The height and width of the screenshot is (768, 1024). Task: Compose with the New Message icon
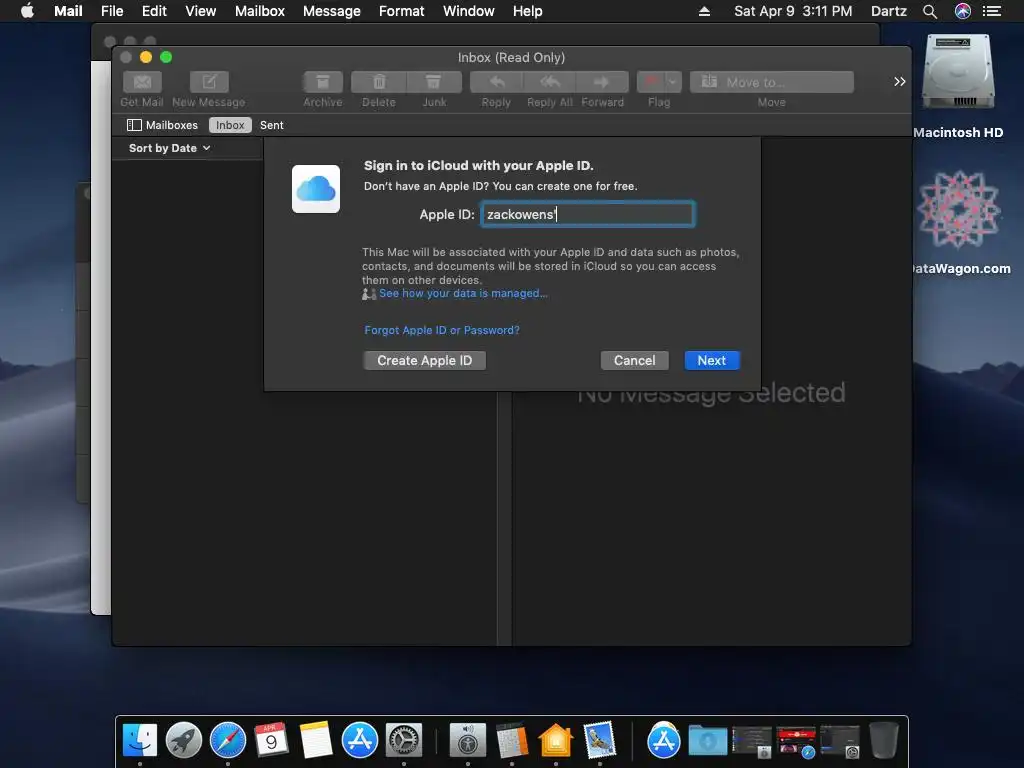coord(209,82)
